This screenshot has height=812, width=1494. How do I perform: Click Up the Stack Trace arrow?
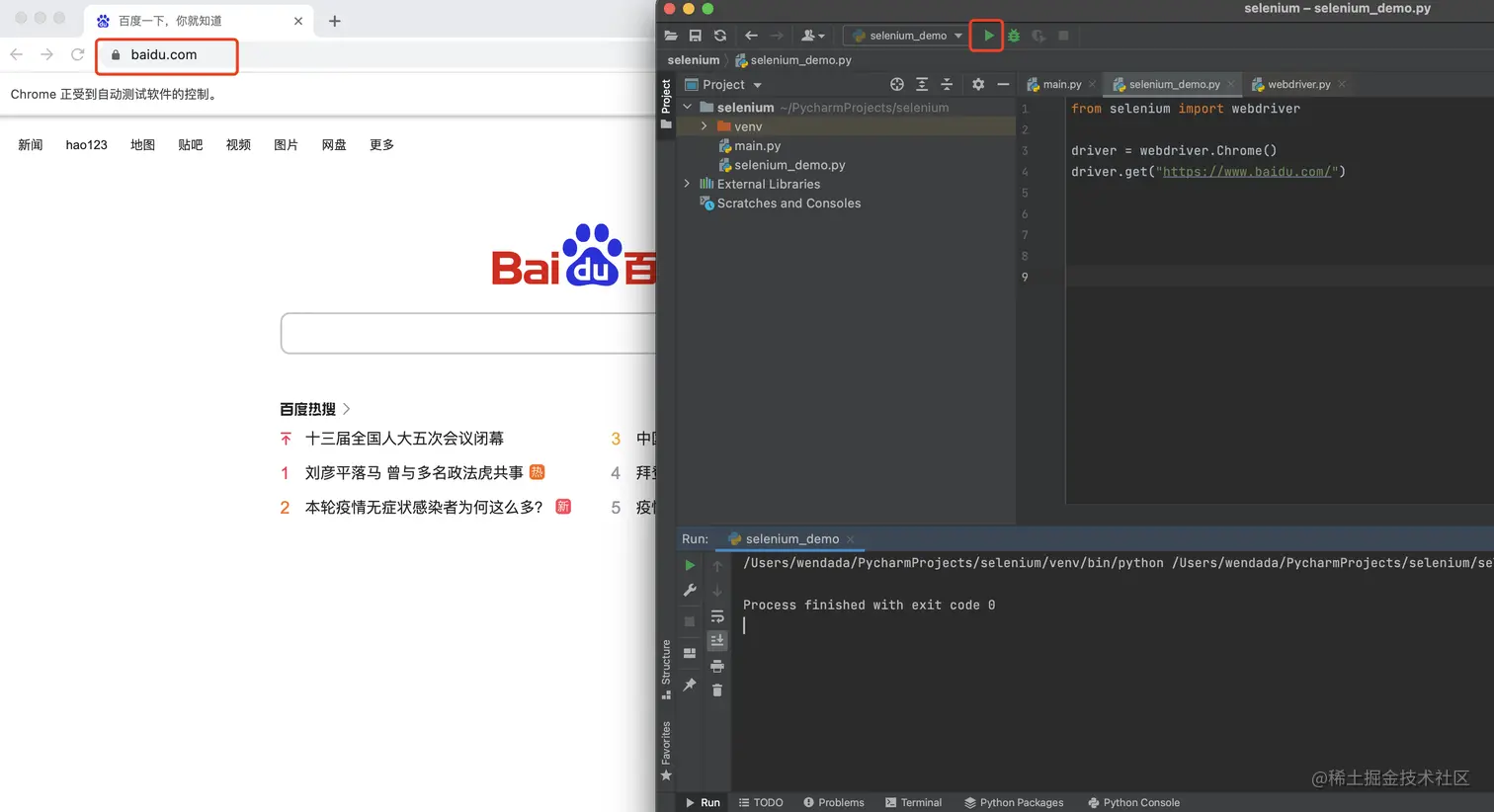tap(717, 566)
